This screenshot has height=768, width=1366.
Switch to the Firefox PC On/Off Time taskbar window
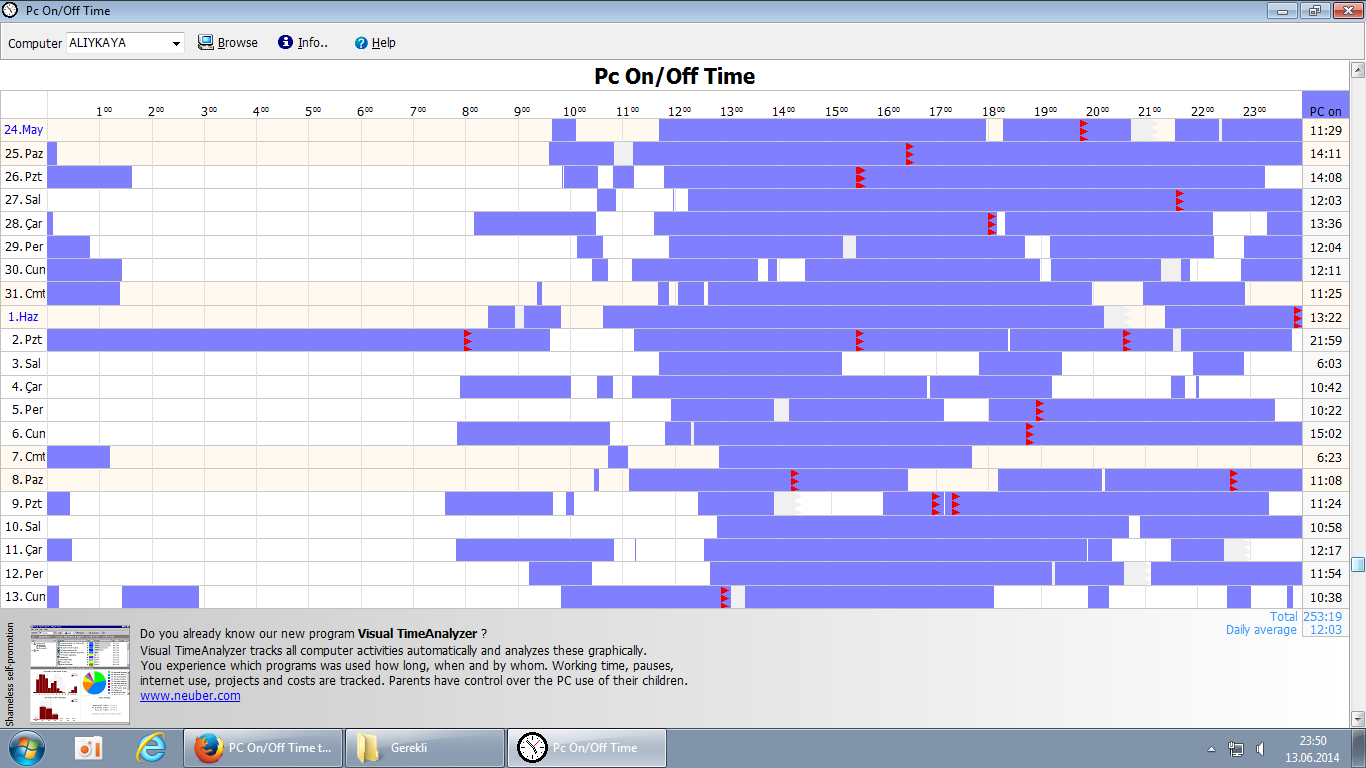(263, 748)
